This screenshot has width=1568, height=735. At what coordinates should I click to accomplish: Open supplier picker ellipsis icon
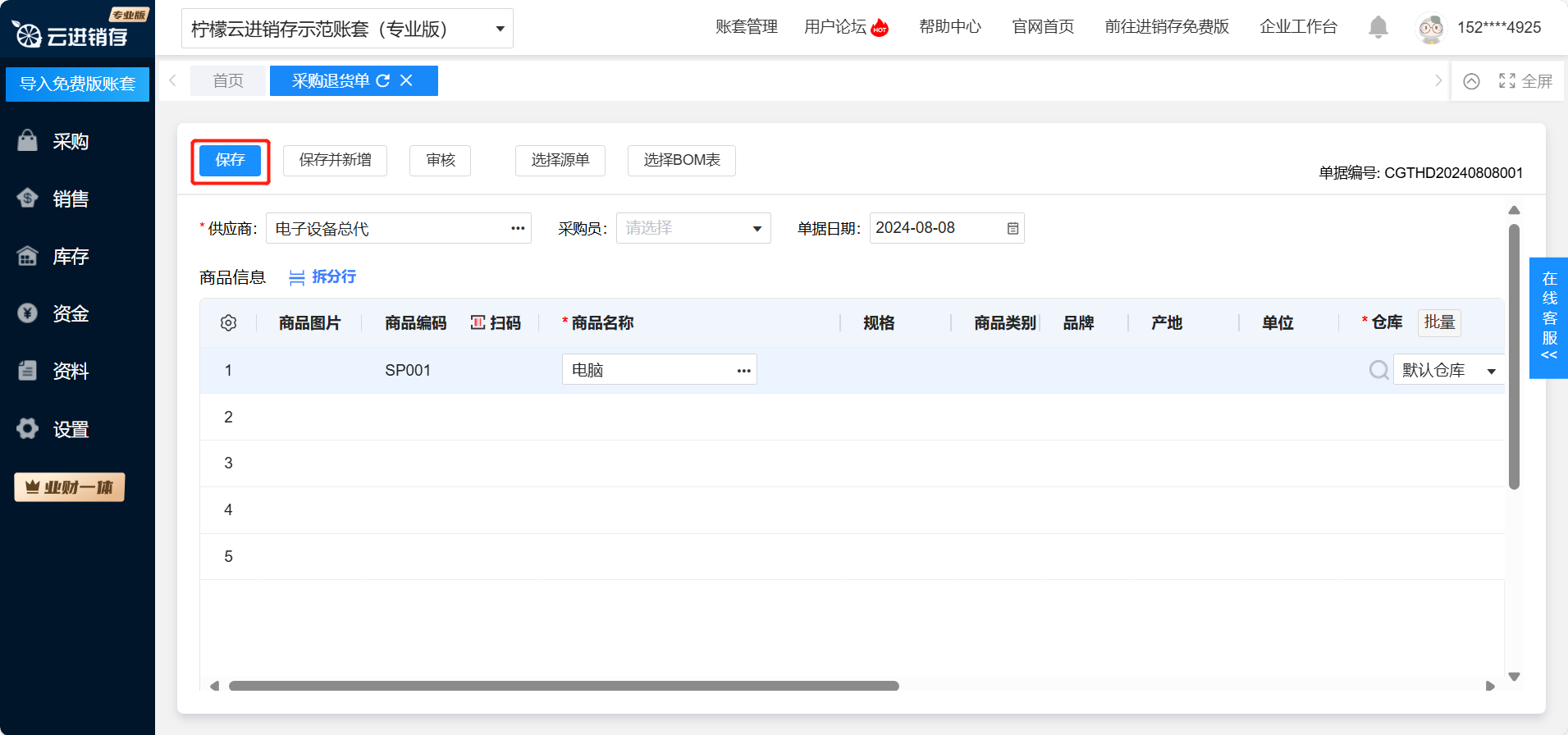point(518,228)
